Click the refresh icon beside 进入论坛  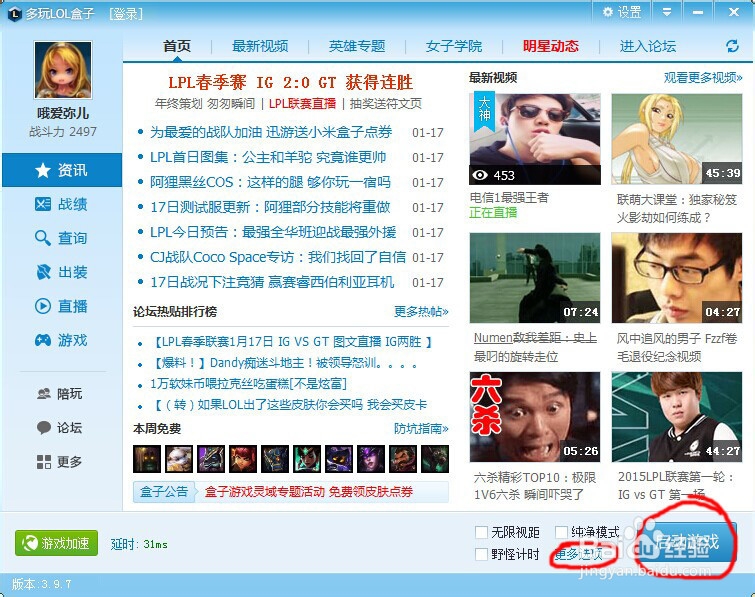point(732,46)
